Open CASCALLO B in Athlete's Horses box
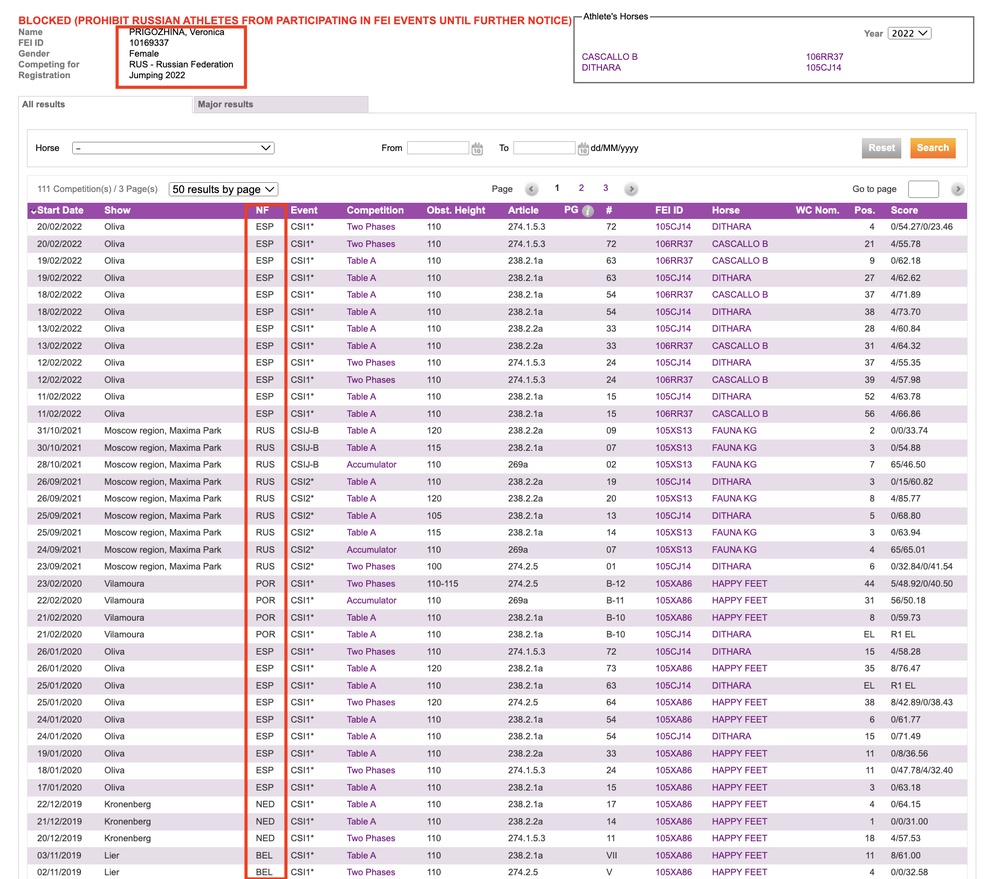This screenshot has height=879, width=1000. pyautogui.click(x=609, y=57)
